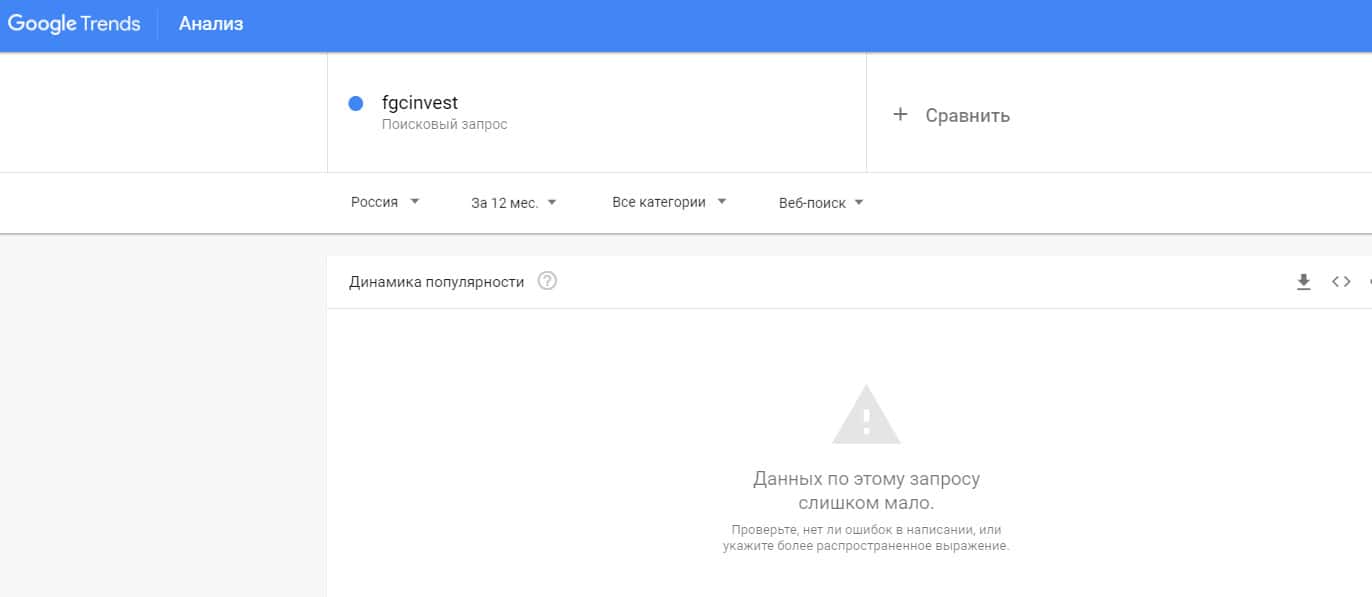1372x597 pixels.
Task: Click the plus icon beside Сравнить
Action: coord(900,115)
